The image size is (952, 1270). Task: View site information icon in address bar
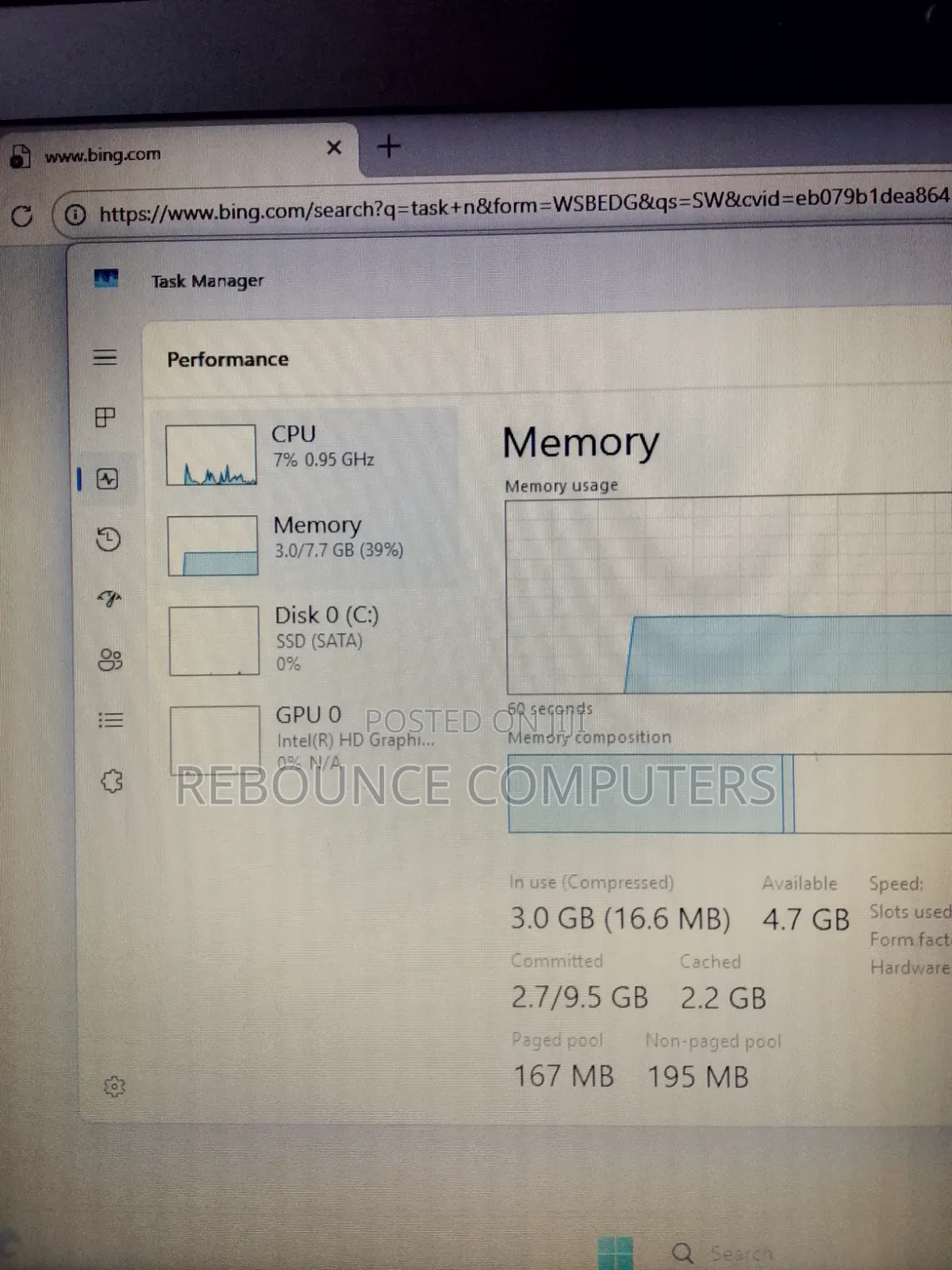(75, 214)
